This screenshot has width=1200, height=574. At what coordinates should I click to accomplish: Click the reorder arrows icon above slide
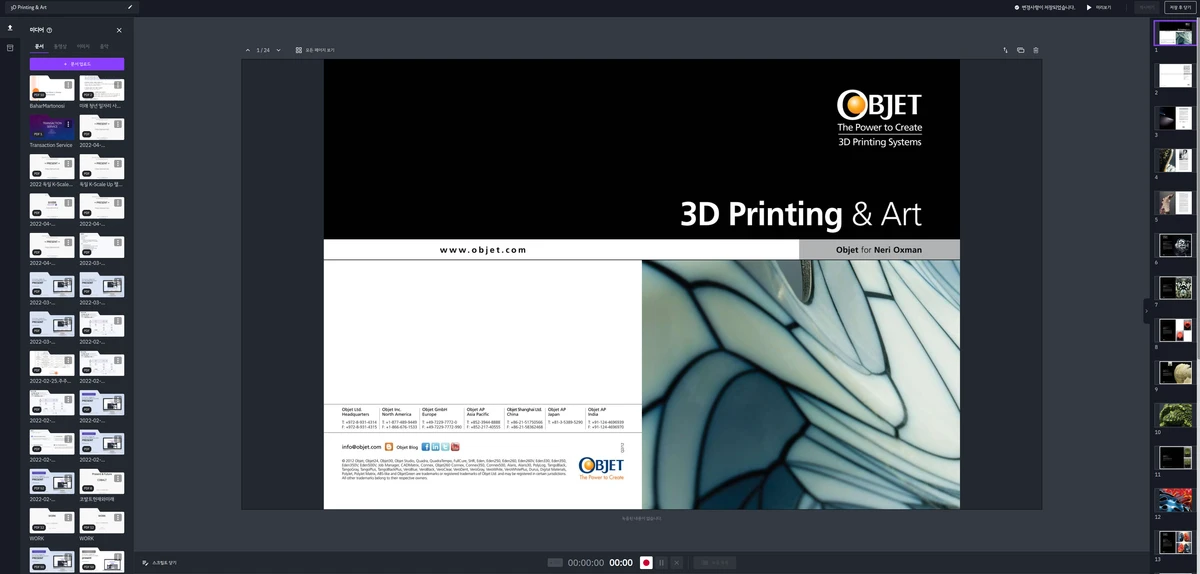(1006, 50)
